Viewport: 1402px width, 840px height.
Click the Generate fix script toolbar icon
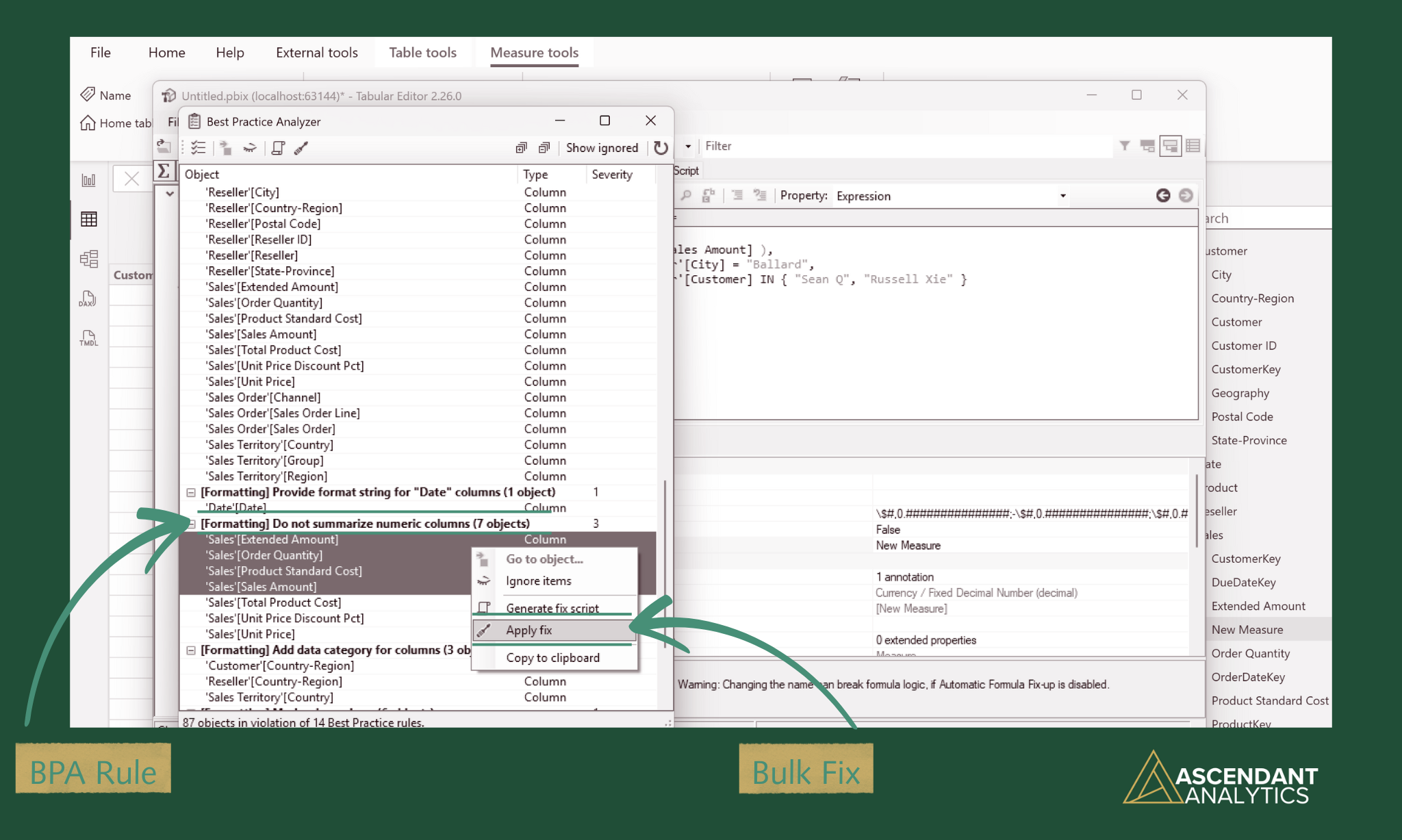278,147
